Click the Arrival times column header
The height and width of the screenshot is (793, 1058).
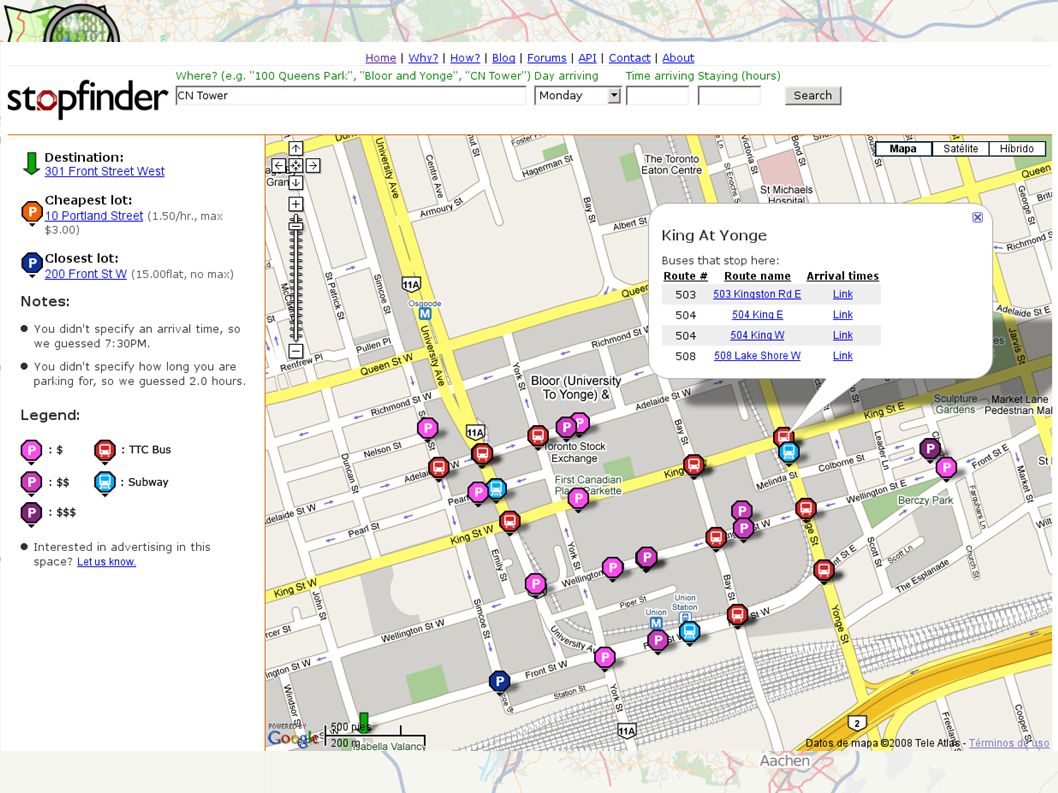point(843,276)
